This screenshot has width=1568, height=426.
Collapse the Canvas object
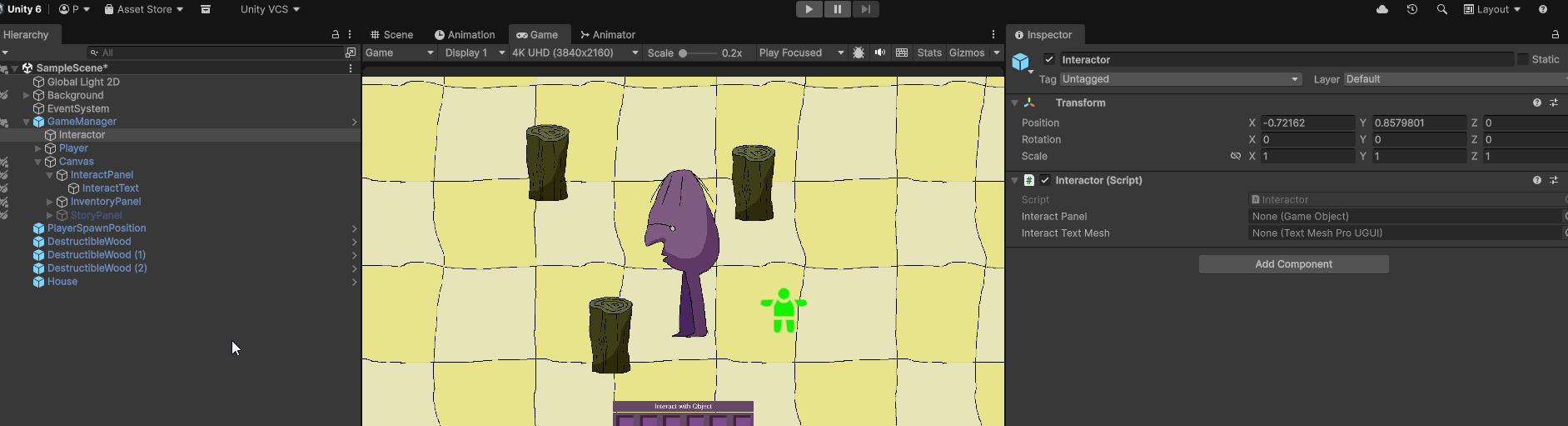coord(37,162)
